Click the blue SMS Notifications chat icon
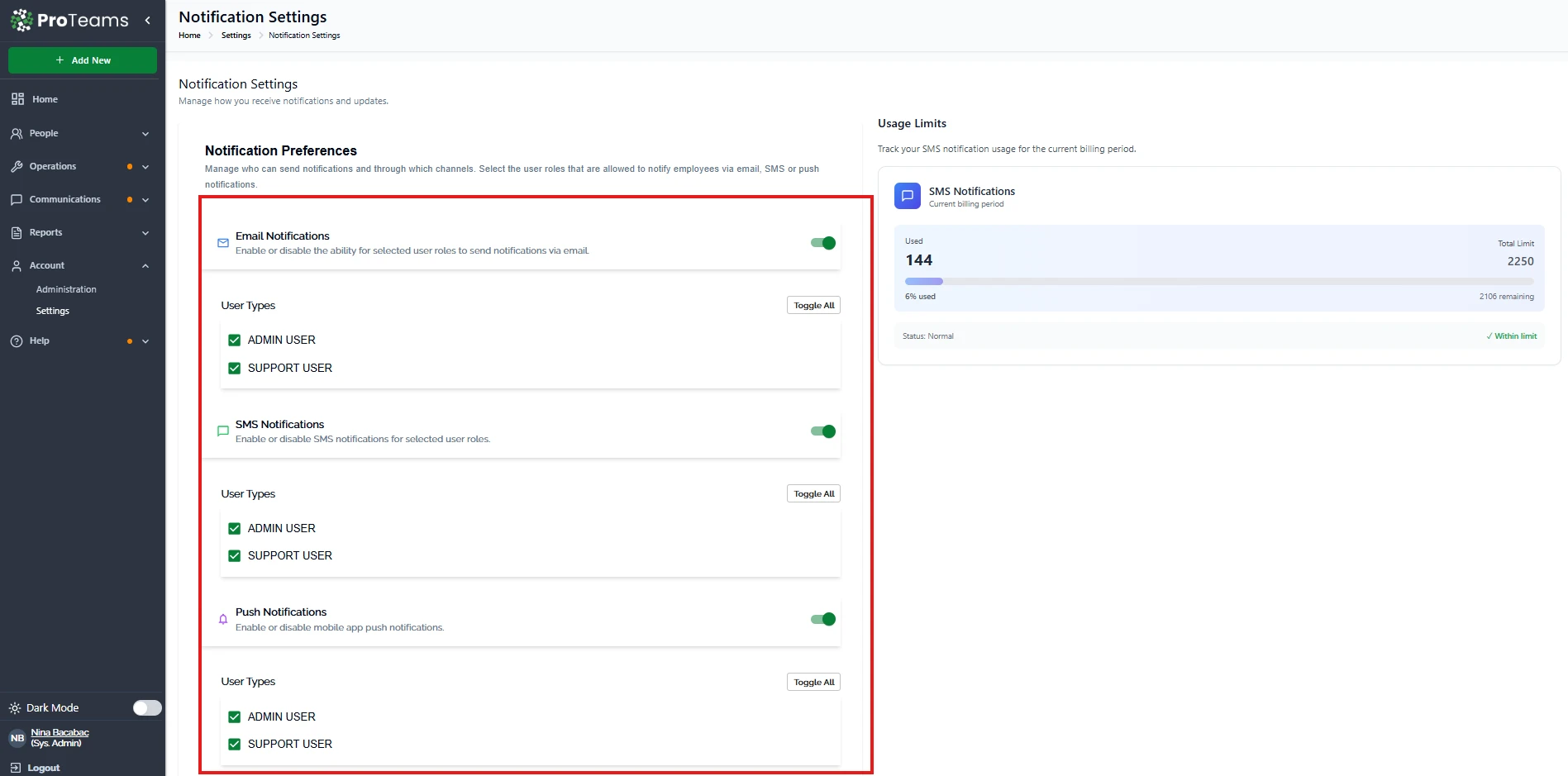Image resolution: width=1568 pixels, height=776 pixels. click(907, 196)
